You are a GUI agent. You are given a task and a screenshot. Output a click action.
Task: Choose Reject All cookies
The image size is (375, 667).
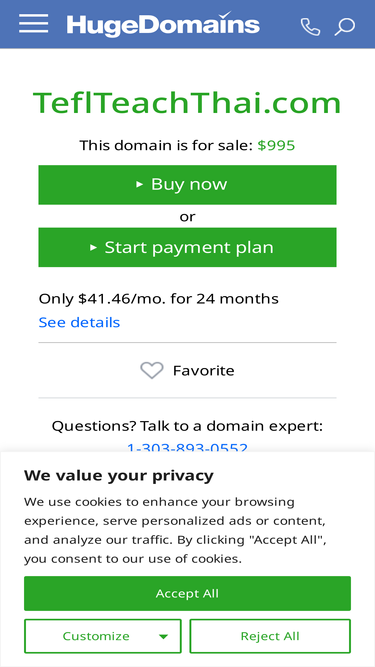(270, 636)
